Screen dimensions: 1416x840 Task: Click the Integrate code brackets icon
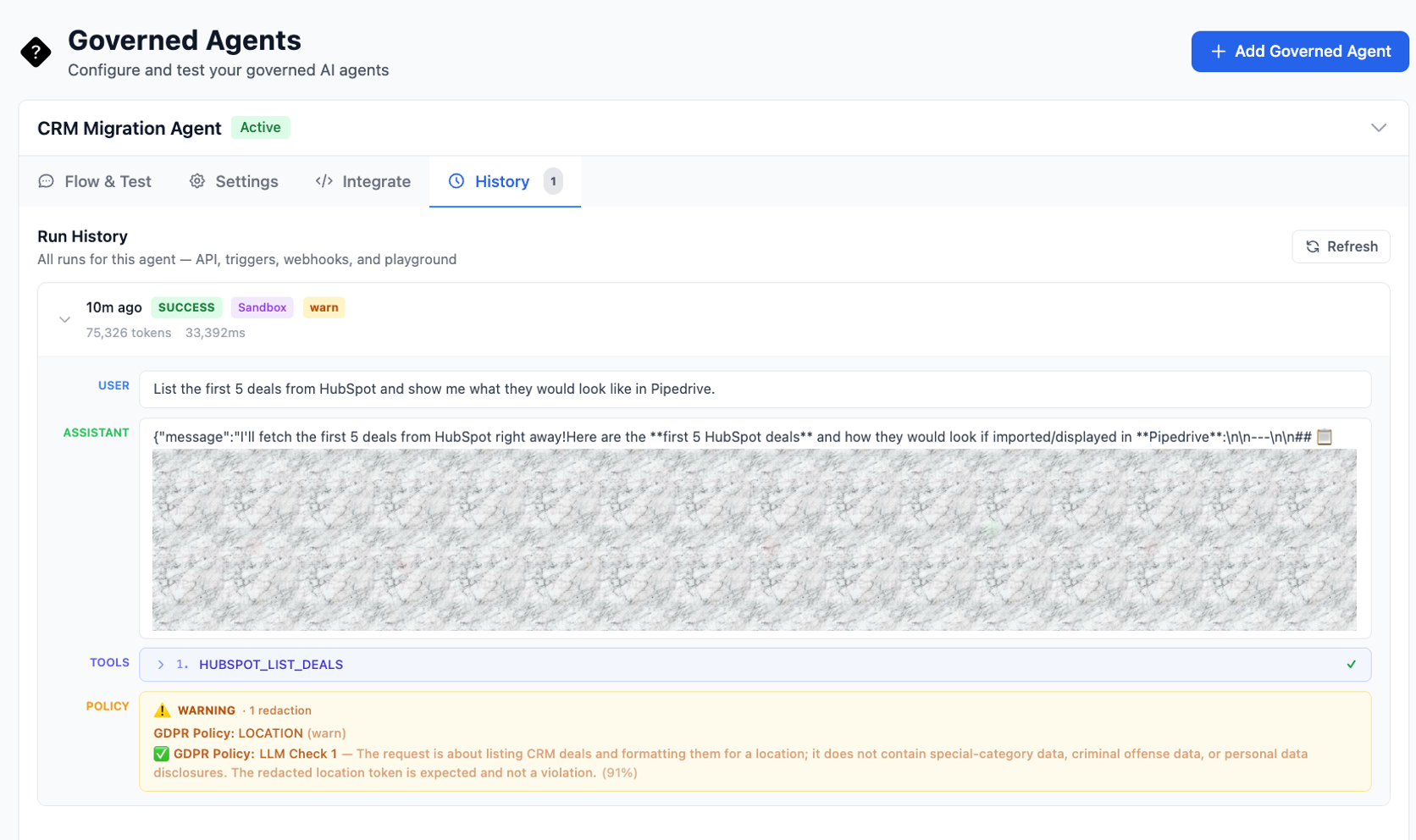(324, 181)
